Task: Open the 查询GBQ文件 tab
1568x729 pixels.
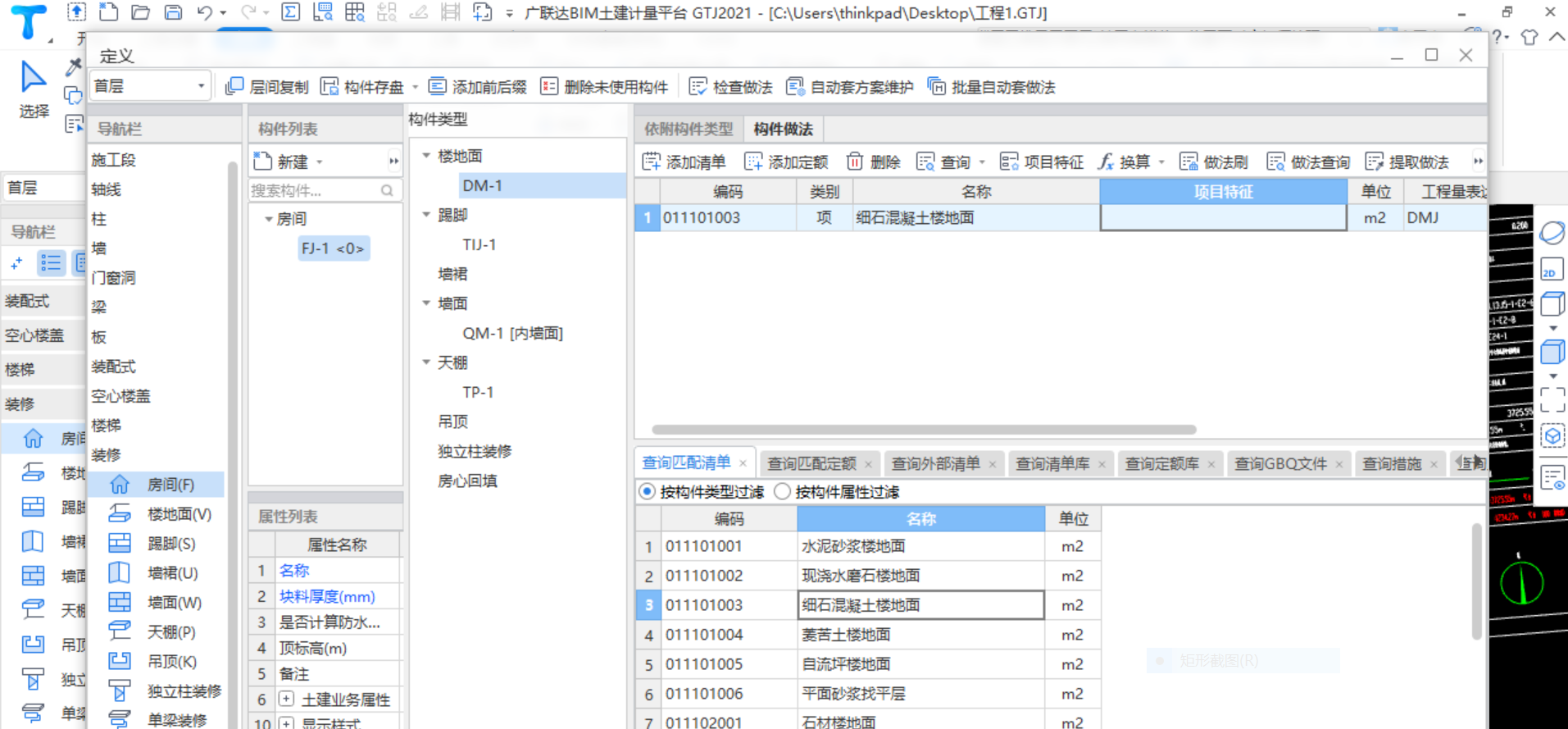Action: pyautogui.click(x=1281, y=464)
